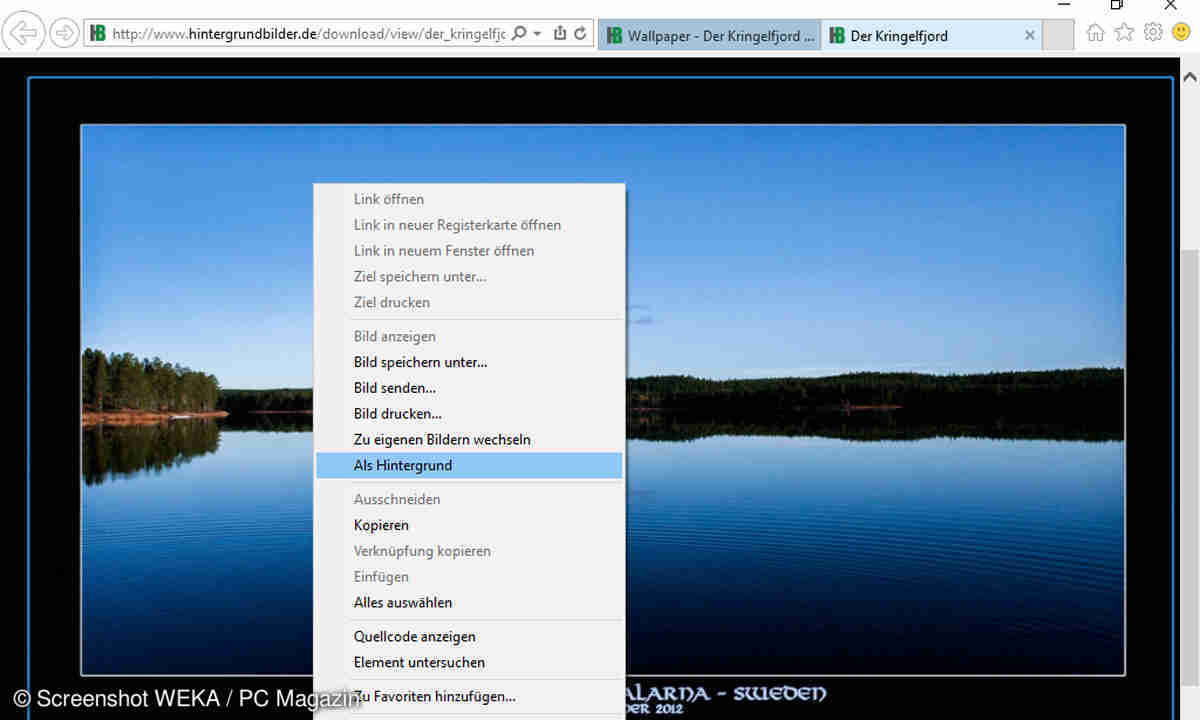The height and width of the screenshot is (720, 1200).
Task: Select 'Quellcode anzeigen' menu entry
Action: coord(414,636)
